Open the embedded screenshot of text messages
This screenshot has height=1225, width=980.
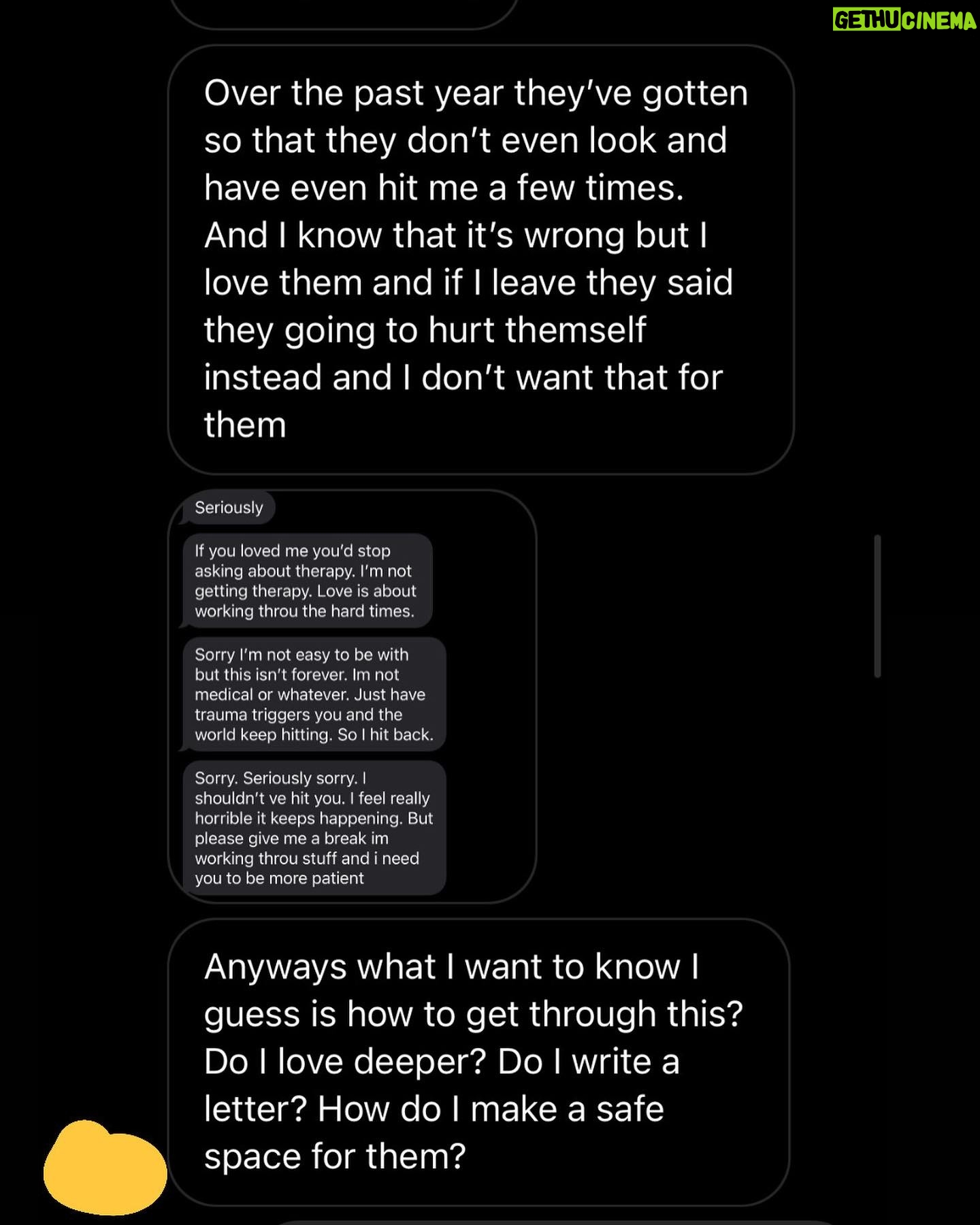click(352, 696)
